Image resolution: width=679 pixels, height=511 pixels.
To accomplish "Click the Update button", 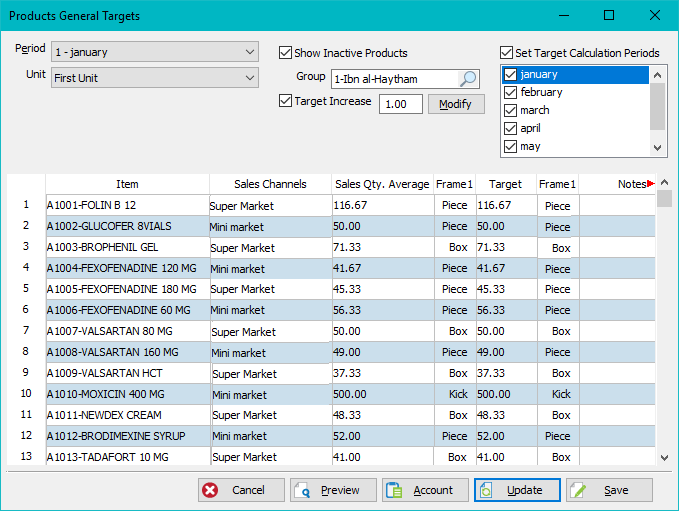I will coord(517,490).
